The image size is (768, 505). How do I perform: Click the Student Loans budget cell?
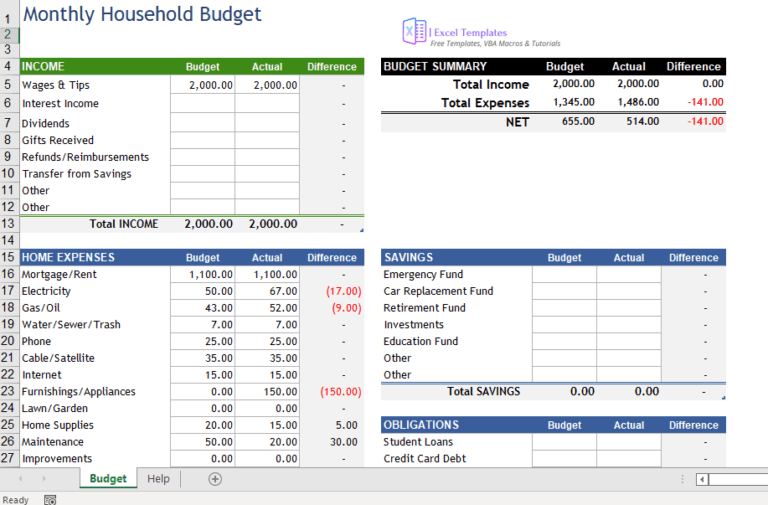[564, 442]
